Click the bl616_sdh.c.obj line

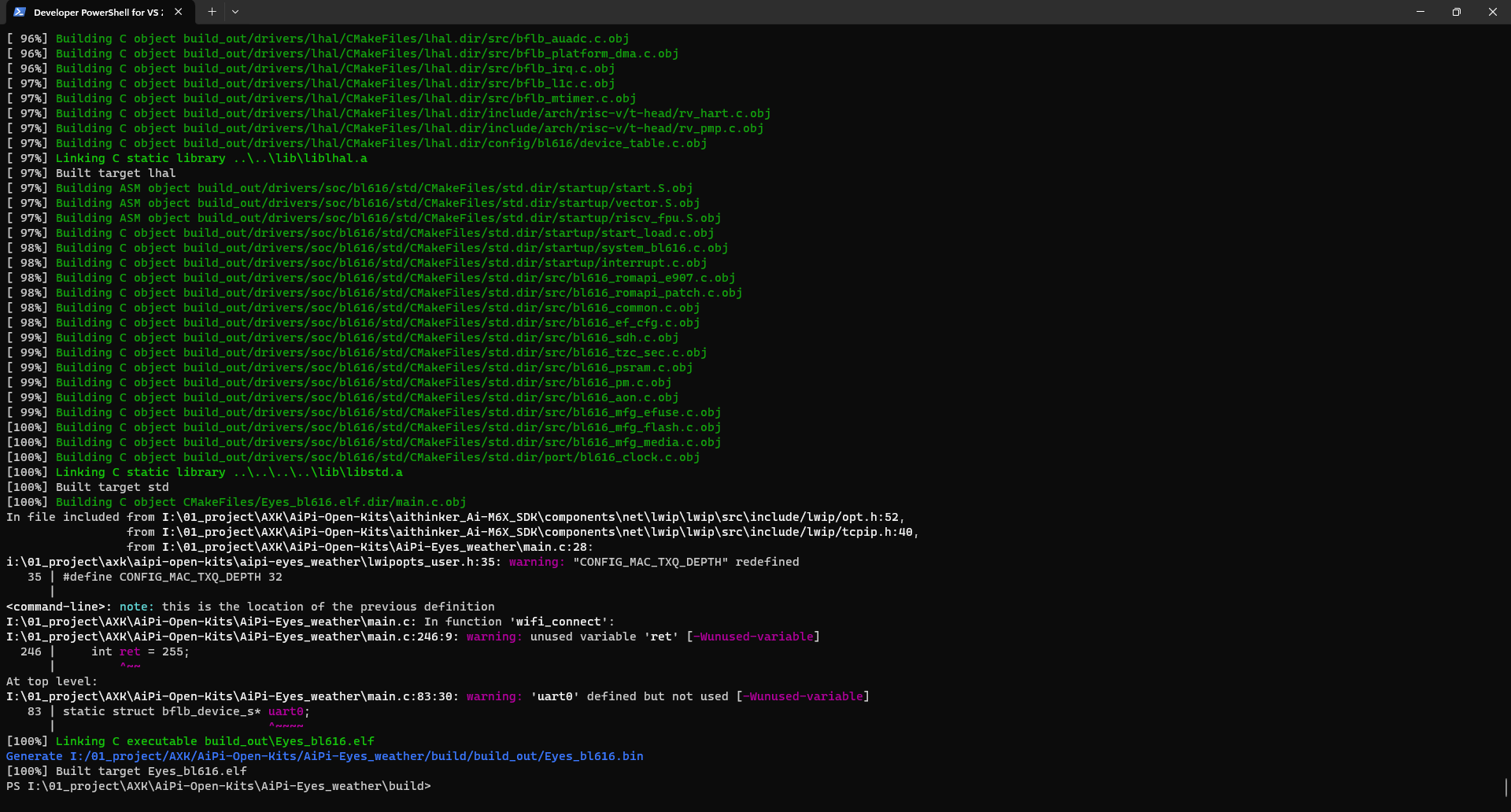342,338
